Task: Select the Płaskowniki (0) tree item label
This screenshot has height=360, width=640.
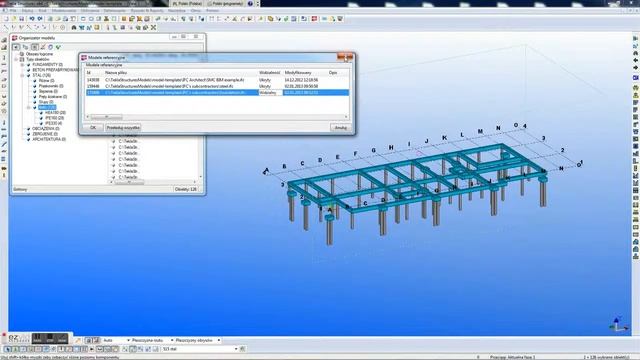Action: coord(51,86)
